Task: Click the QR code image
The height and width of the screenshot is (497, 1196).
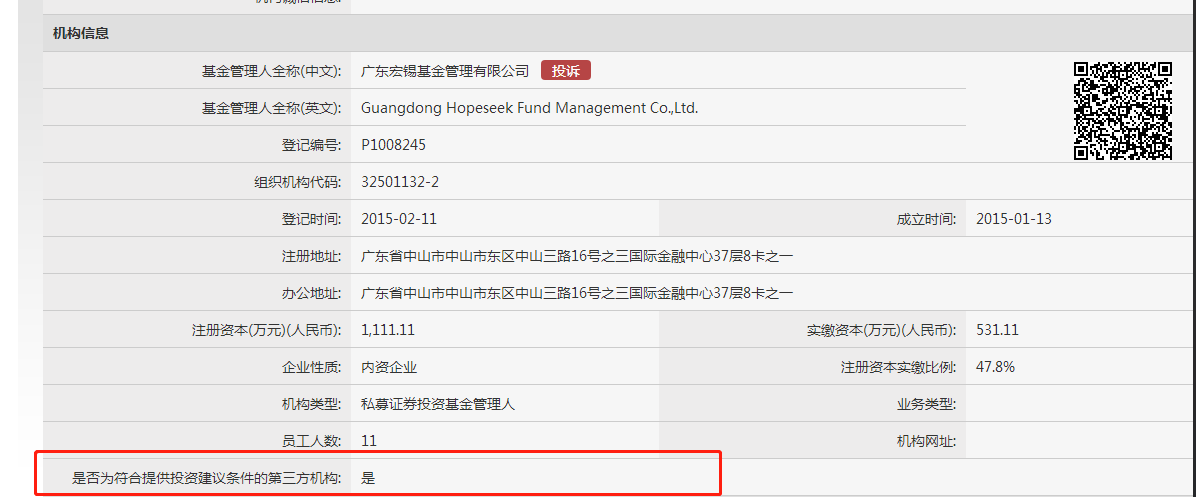Action: click(x=1122, y=110)
